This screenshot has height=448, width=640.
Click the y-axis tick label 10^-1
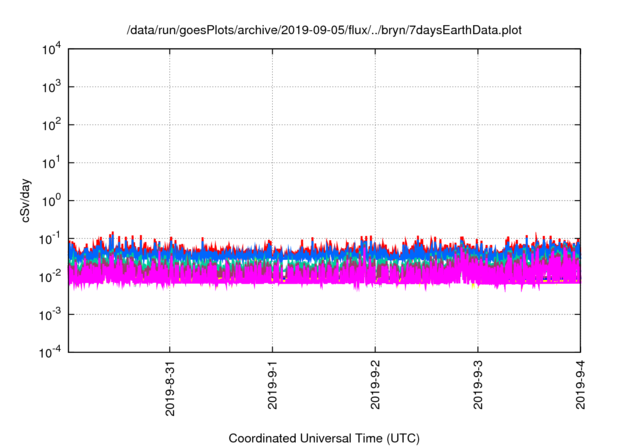coord(50,239)
